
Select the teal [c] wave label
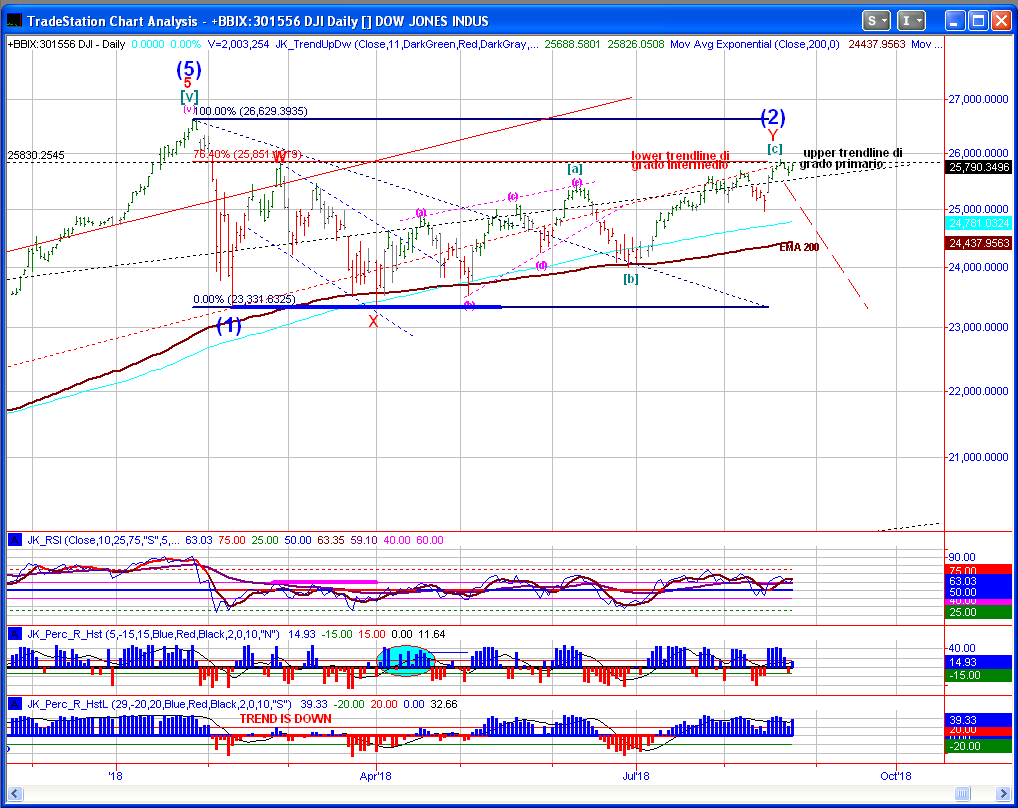coord(775,149)
